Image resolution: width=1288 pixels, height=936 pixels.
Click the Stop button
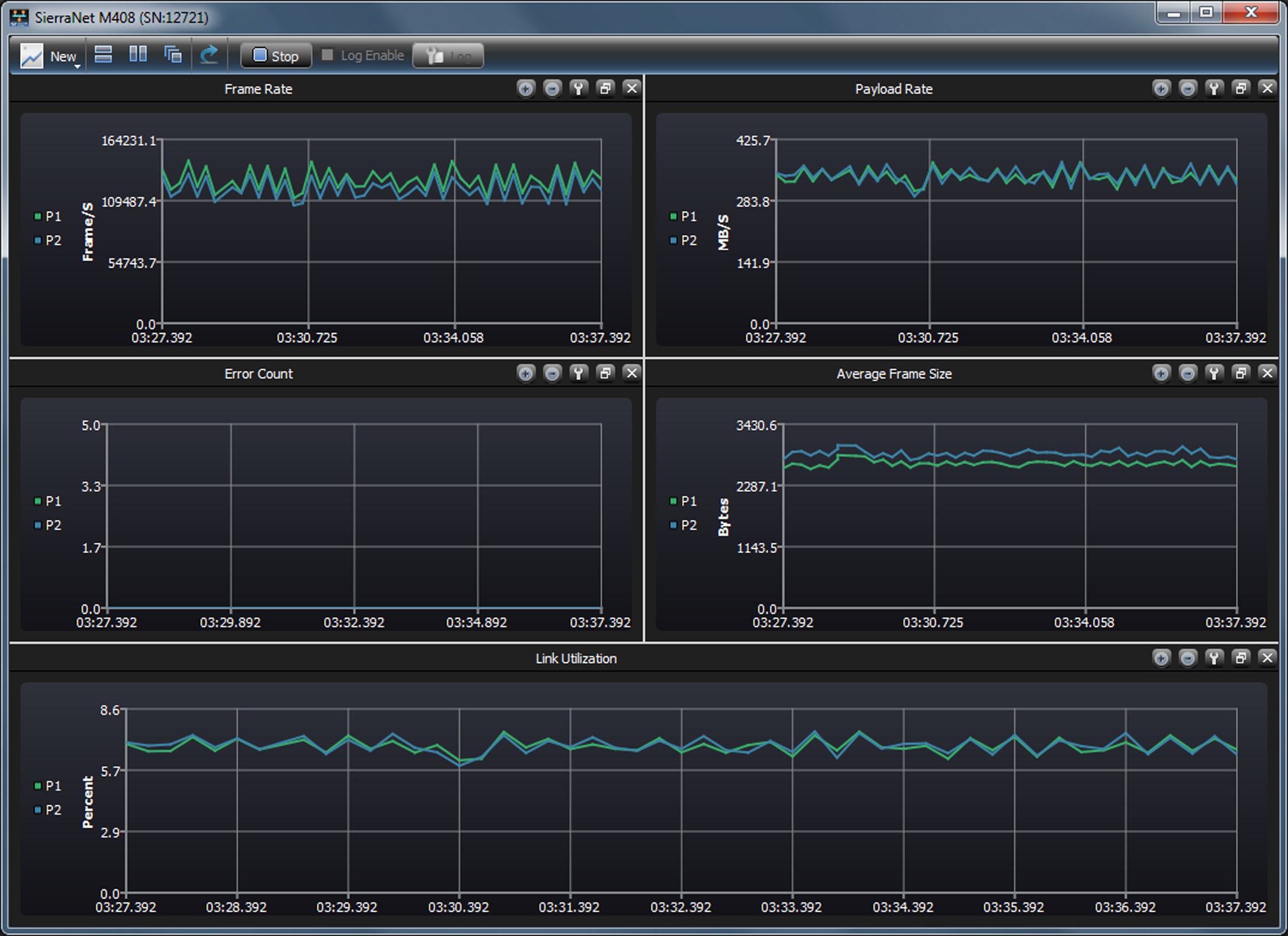[x=276, y=56]
